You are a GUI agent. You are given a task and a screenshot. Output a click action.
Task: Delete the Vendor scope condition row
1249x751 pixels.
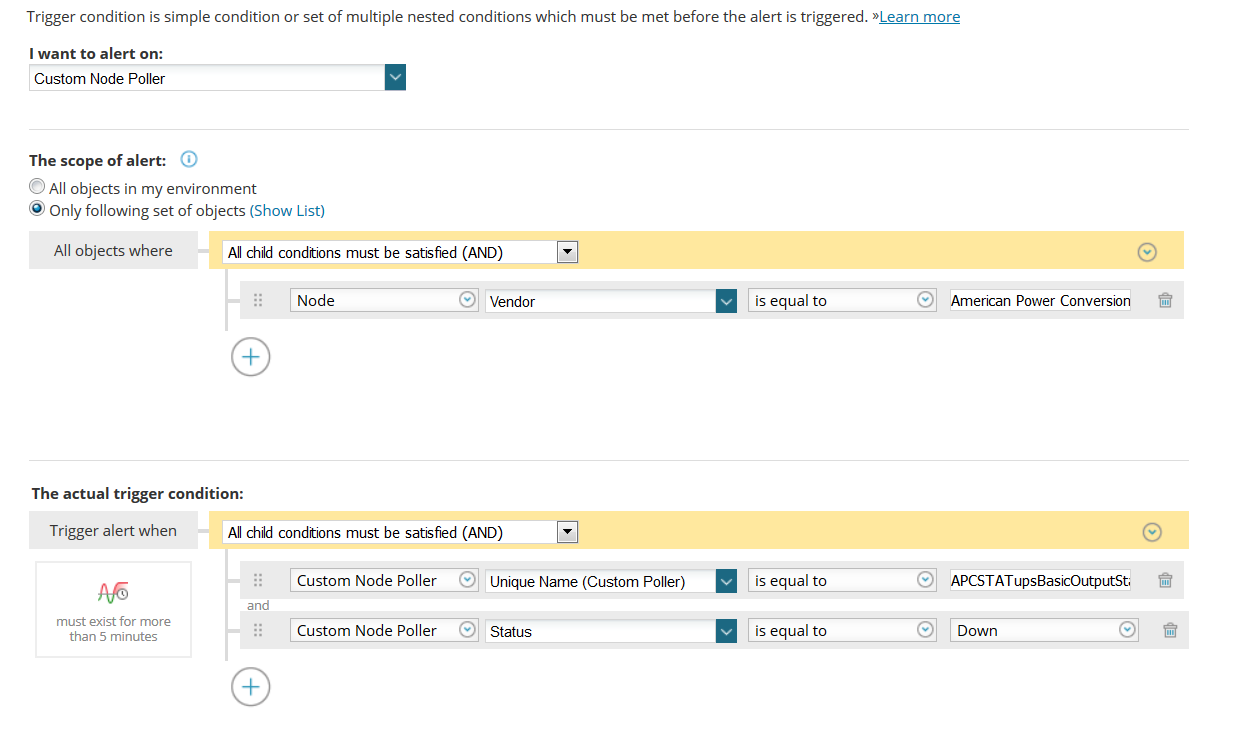pyautogui.click(x=1165, y=300)
